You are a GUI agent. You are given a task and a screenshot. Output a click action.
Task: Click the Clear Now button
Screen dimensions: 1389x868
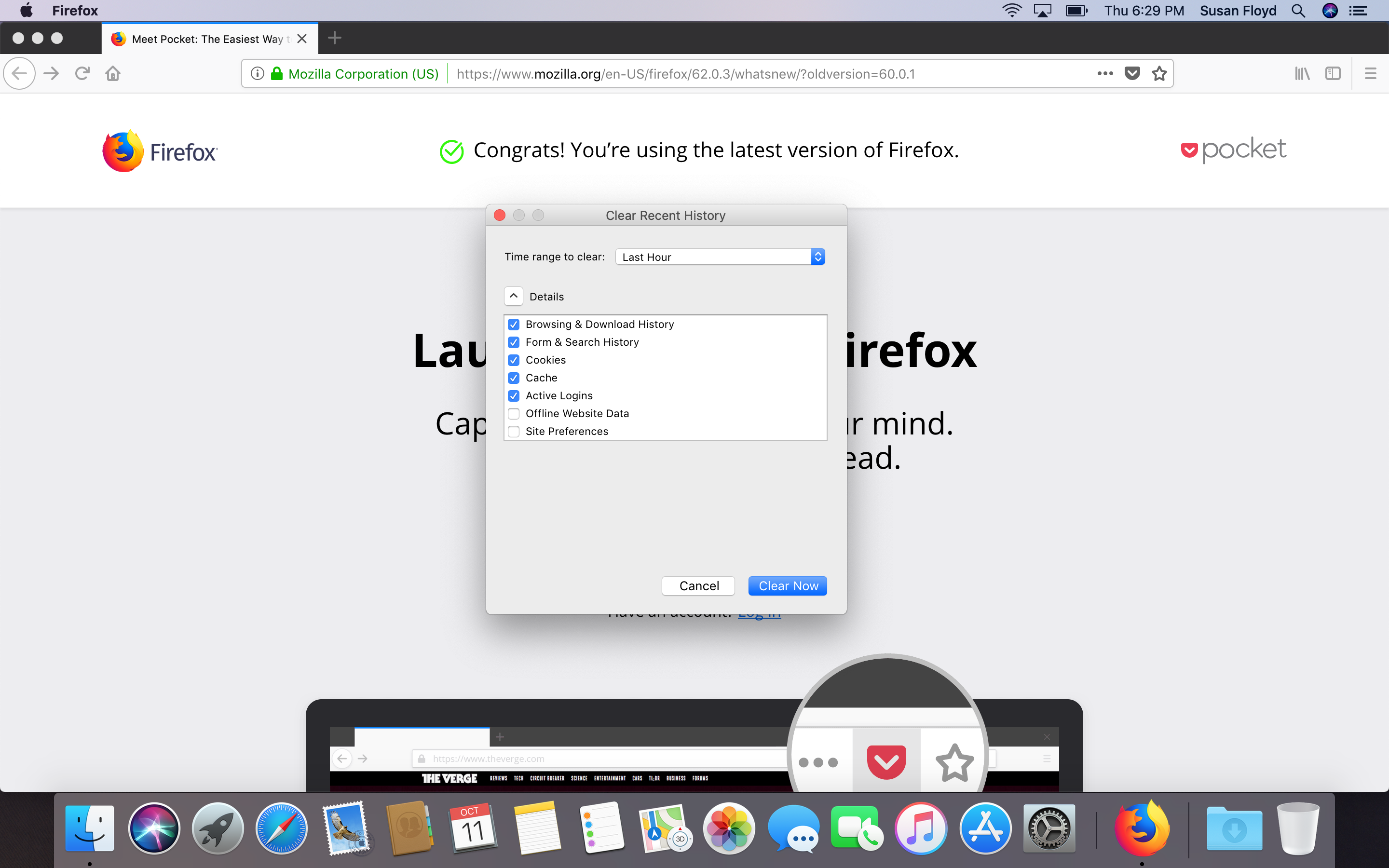[788, 585]
